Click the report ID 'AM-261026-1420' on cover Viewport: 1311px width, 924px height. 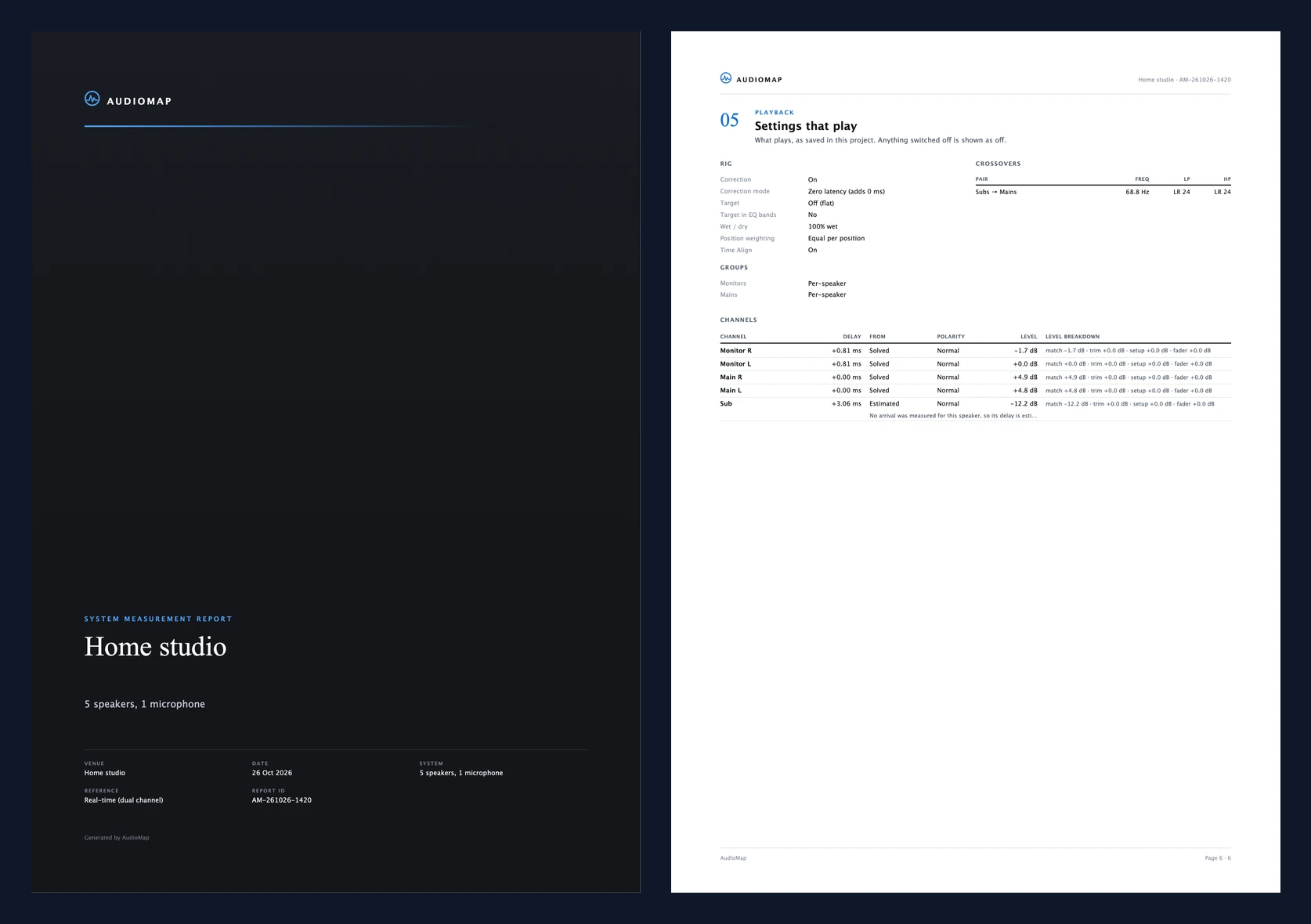(282, 800)
